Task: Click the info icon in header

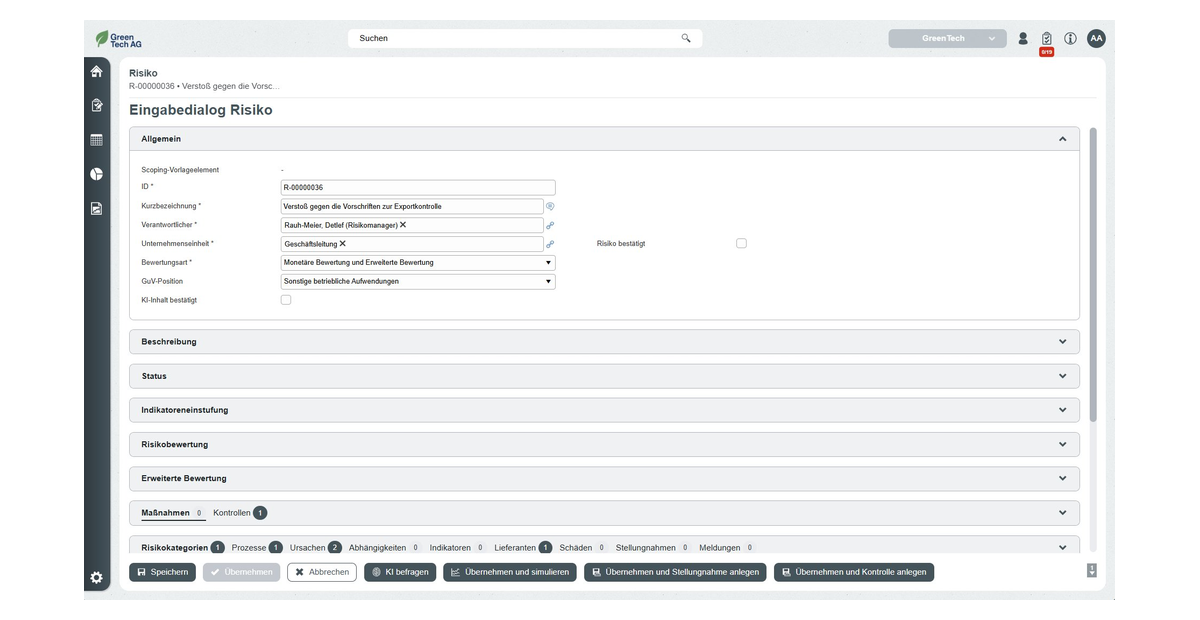Action: click(x=1070, y=39)
